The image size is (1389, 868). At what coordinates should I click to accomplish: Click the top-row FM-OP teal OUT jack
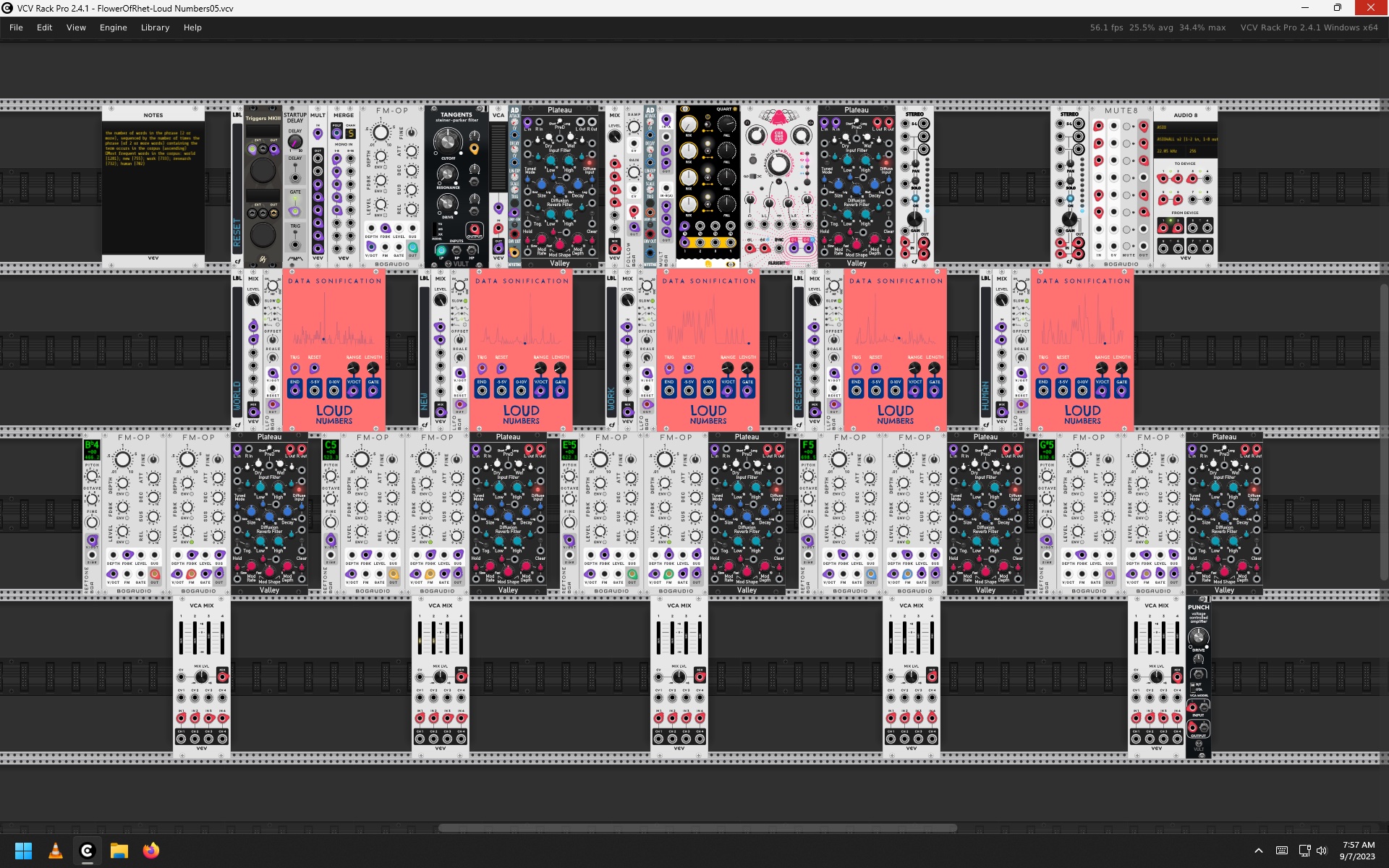412,247
